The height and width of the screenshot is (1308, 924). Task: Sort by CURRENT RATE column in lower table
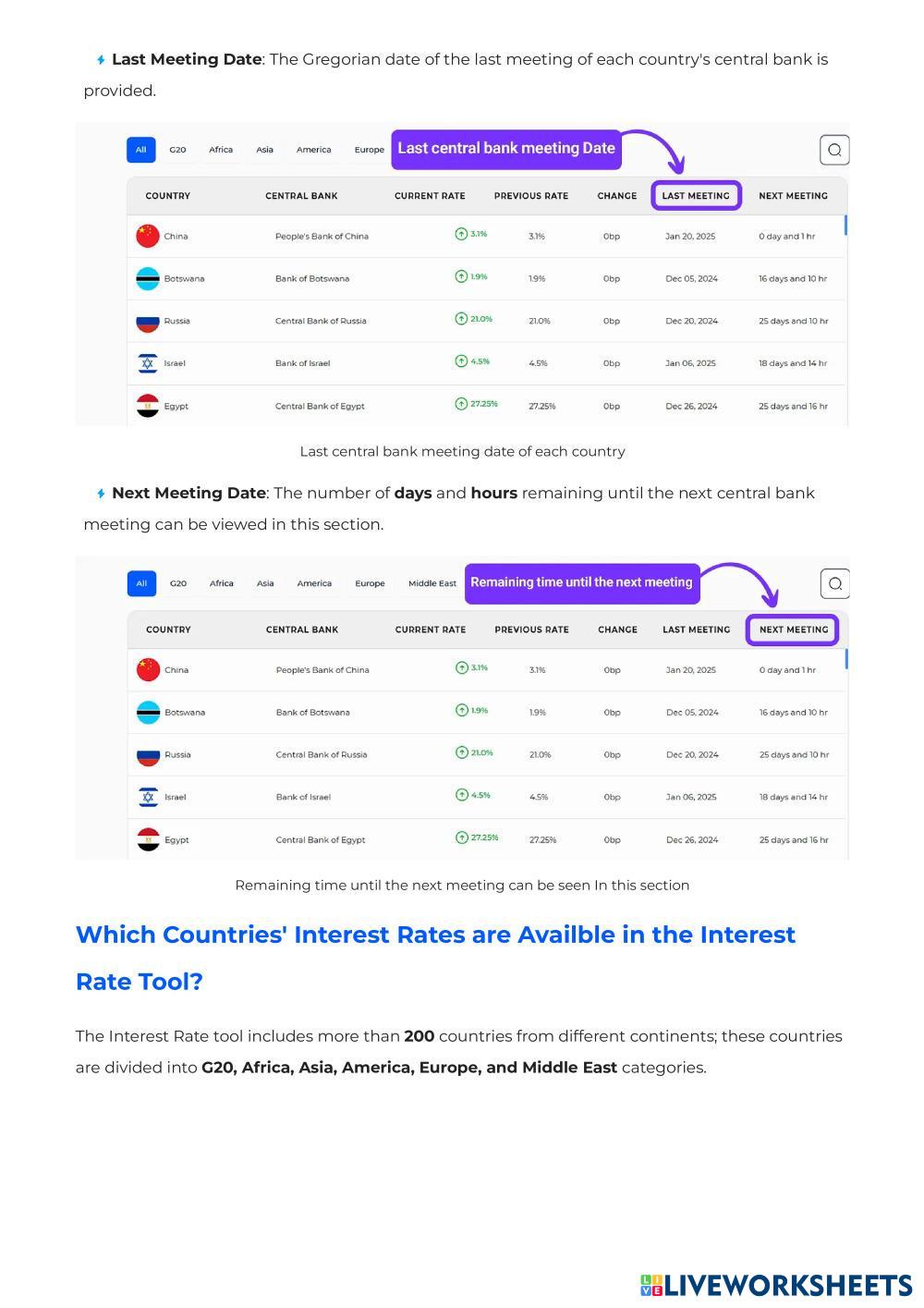pyautogui.click(x=431, y=630)
